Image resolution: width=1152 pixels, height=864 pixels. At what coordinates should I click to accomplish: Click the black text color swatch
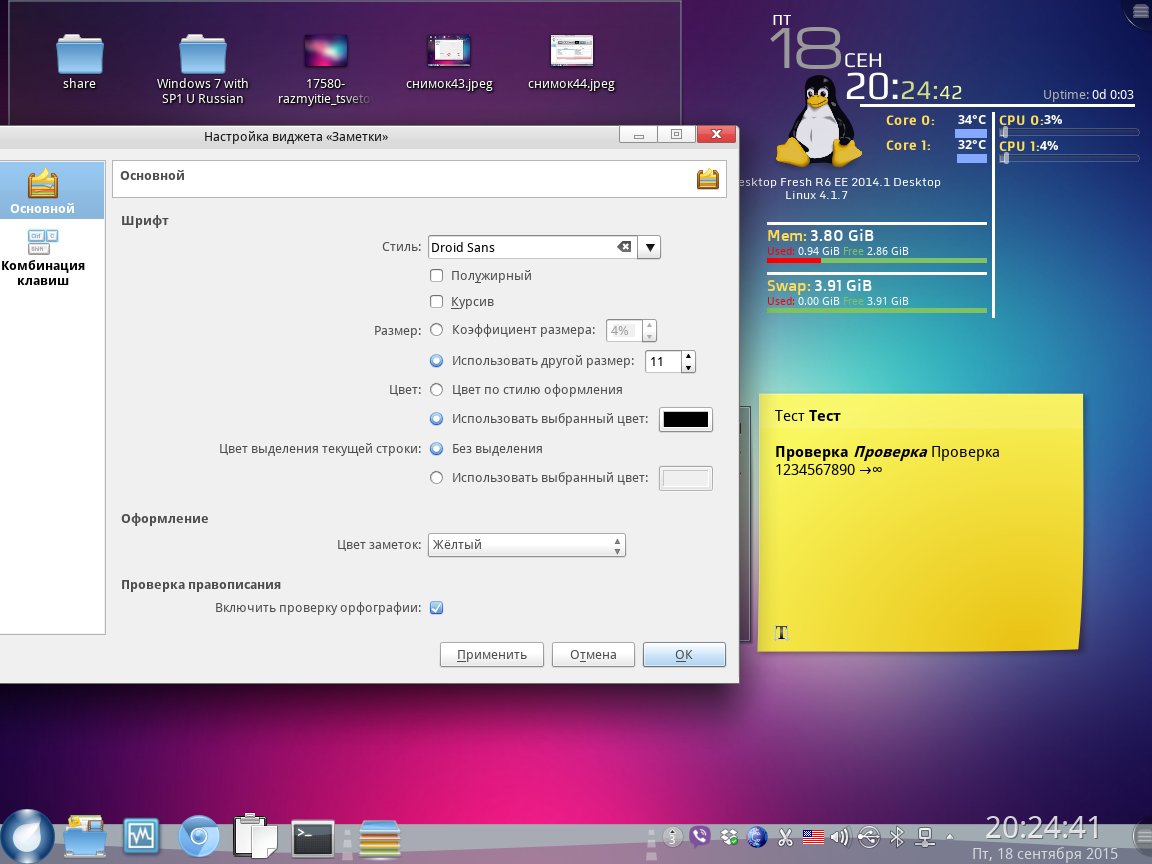(685, 420)
